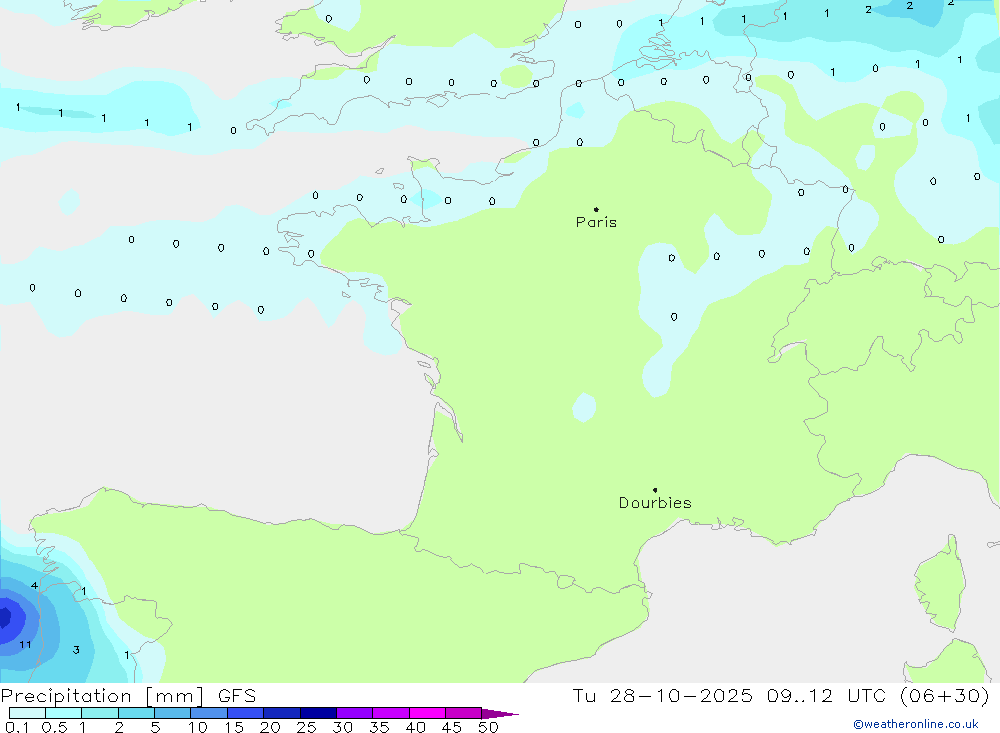The height and width of the screenshot is (733, 1000).
Task: Click the Paris city label
Action: click(596, 222)
